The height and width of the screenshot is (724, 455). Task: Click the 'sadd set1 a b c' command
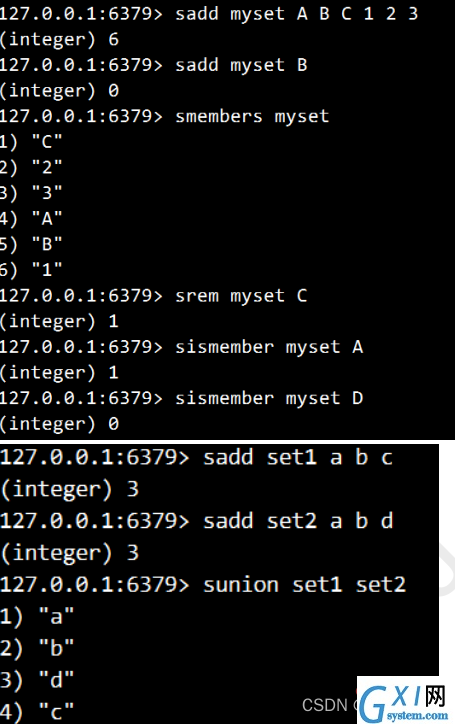pyautogui.click(x=298, y=458)
